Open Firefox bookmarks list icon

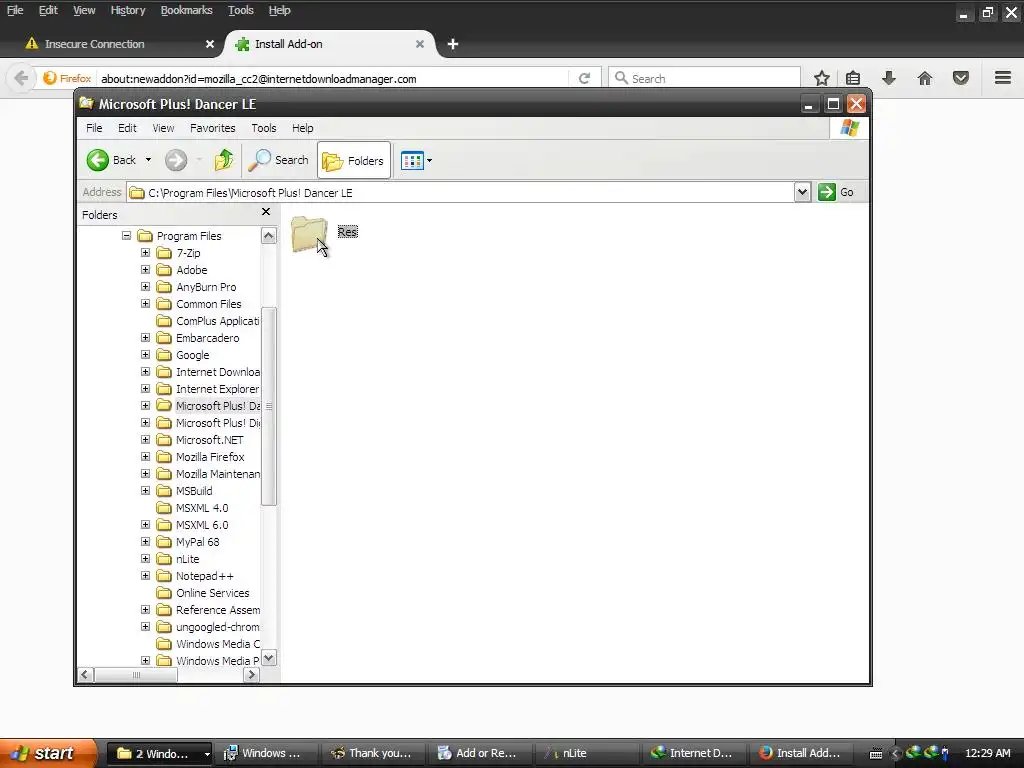coord(853,78)
